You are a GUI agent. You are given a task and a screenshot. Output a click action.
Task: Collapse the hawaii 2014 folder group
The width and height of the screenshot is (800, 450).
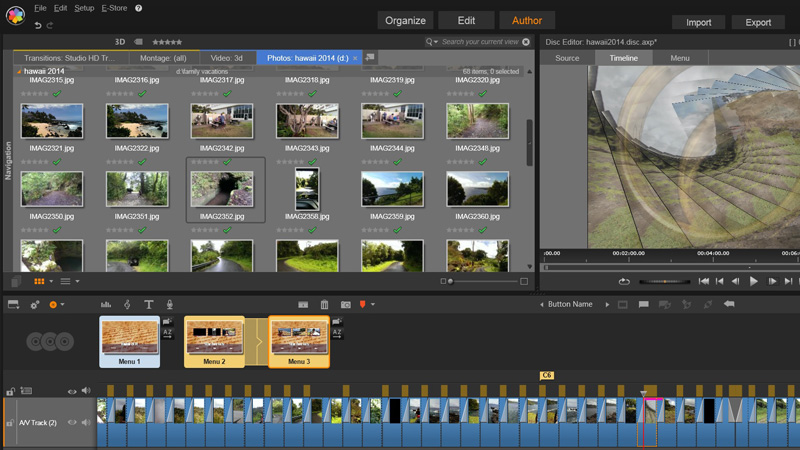point(19,72)
